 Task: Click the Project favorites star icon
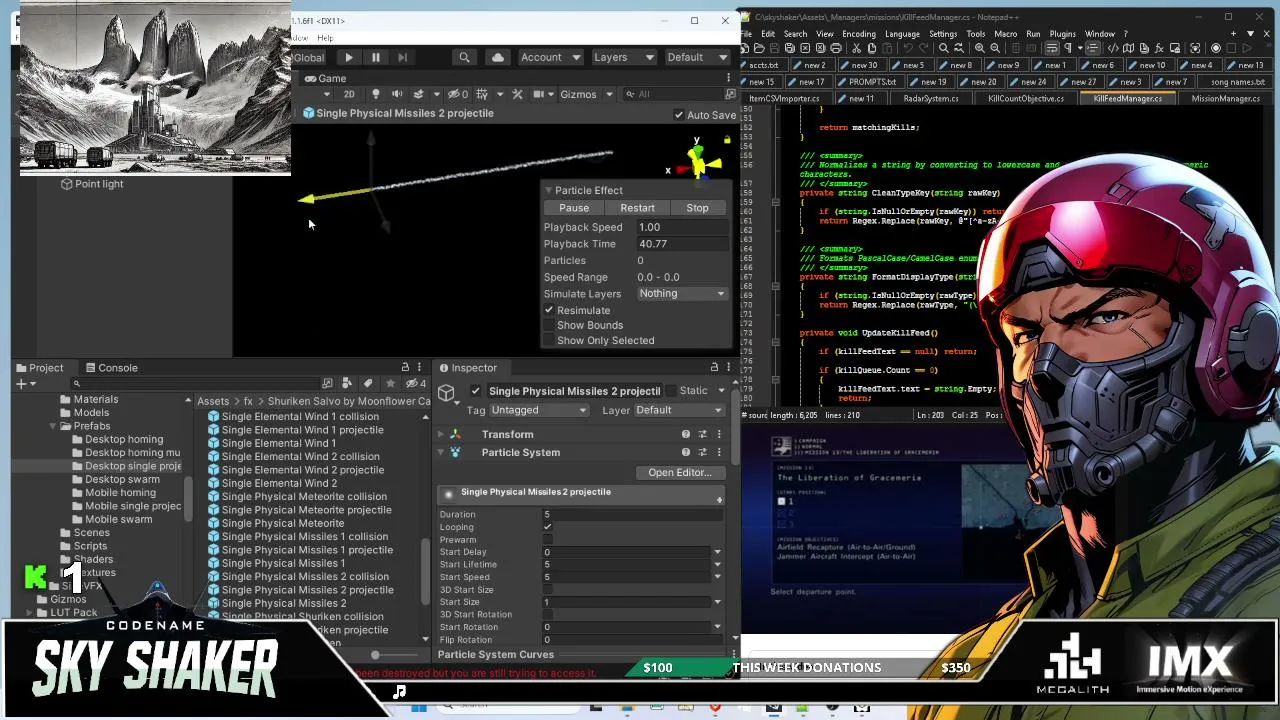click(x=389, y=383)
